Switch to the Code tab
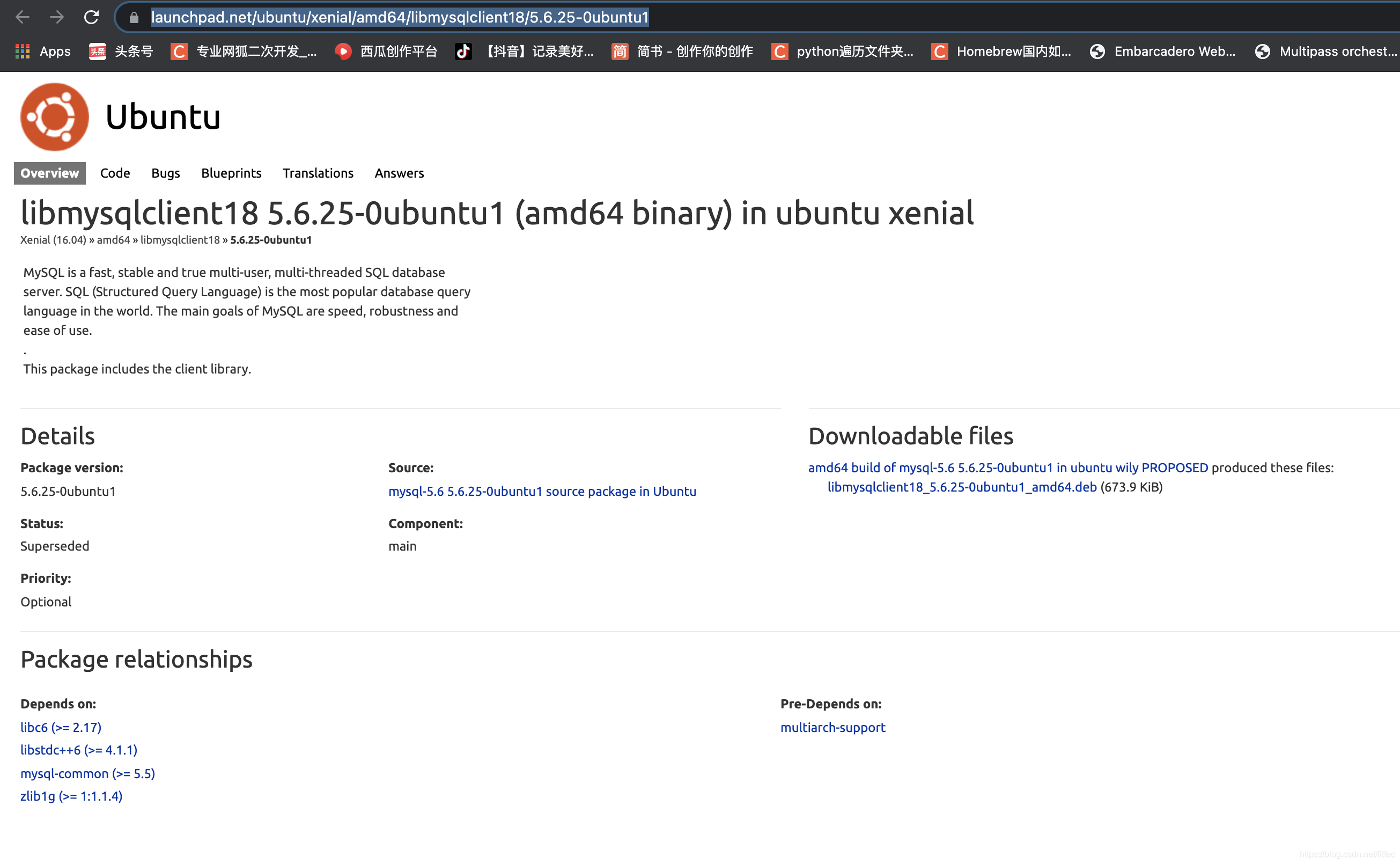This screenshot has width=1400, height=864. tap(115, 173)
